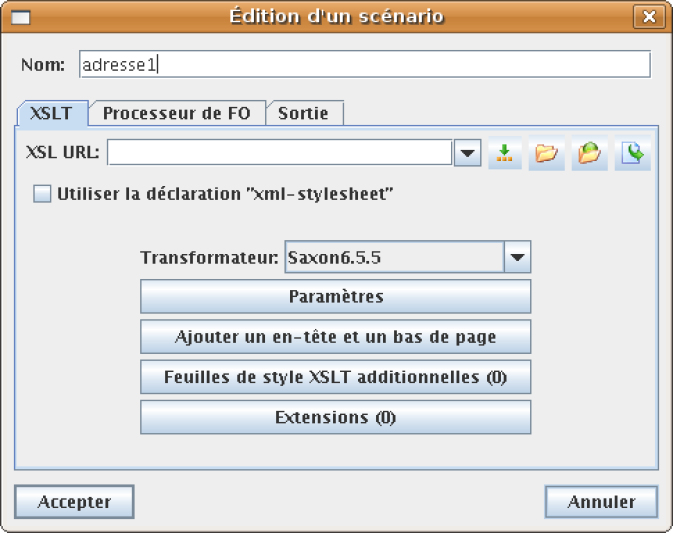This screenshot has width=673, height=533.
Task: Open the folder-with-globe remote browse icon
Action: [x=589, y=153]
